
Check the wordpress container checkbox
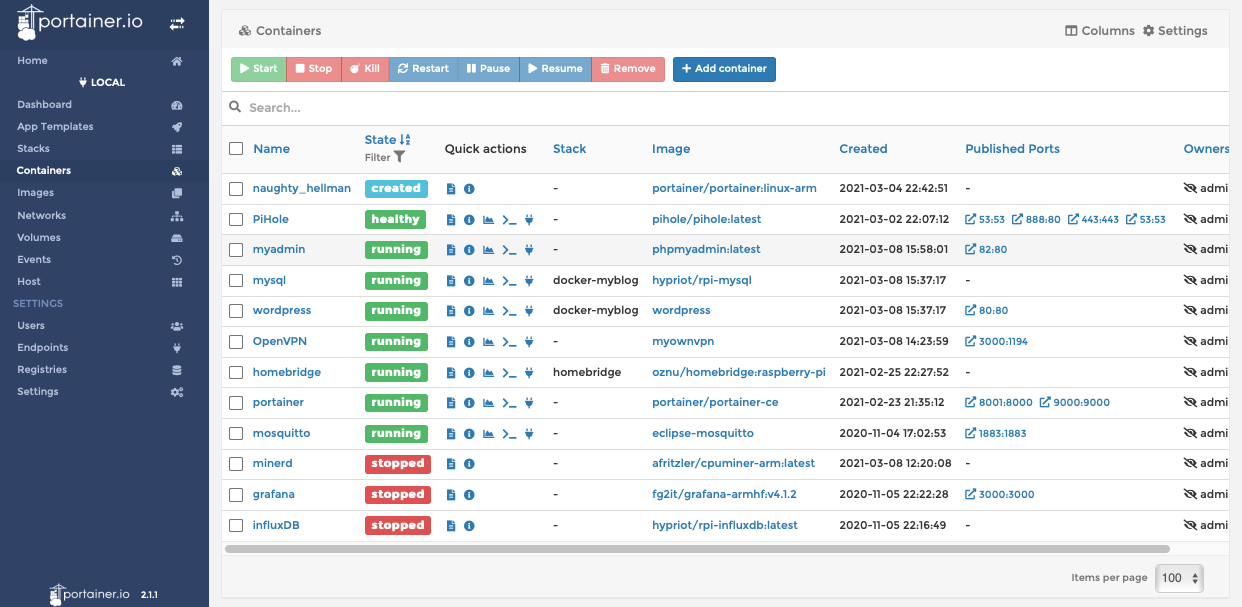(236, 311)
